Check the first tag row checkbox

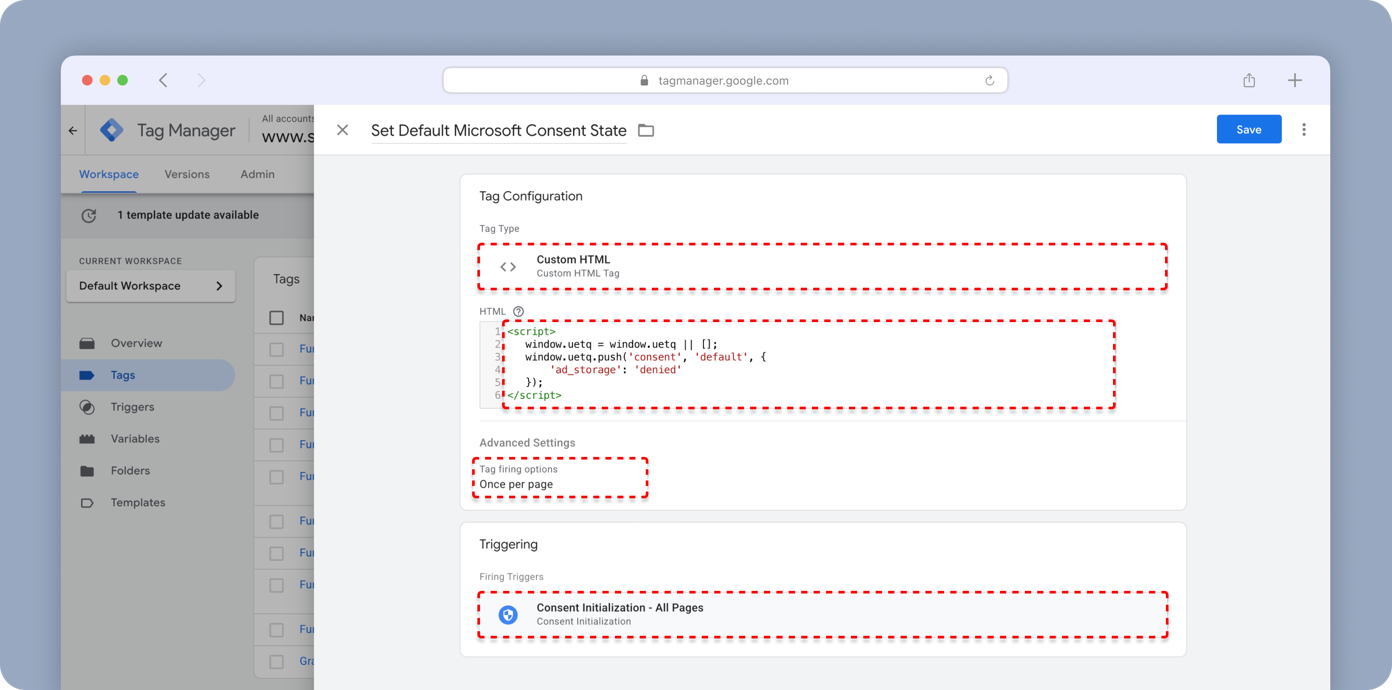[277, 350]
